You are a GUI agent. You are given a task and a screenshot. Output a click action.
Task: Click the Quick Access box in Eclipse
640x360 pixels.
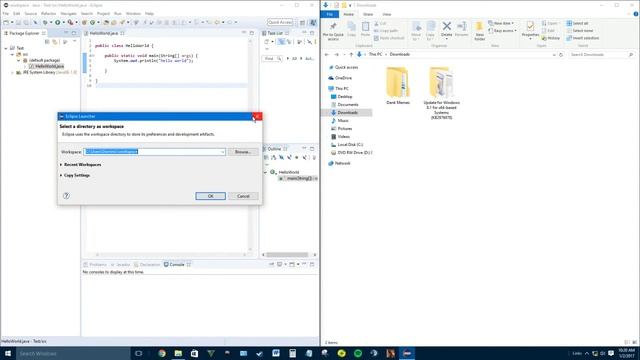click(280, 22)
